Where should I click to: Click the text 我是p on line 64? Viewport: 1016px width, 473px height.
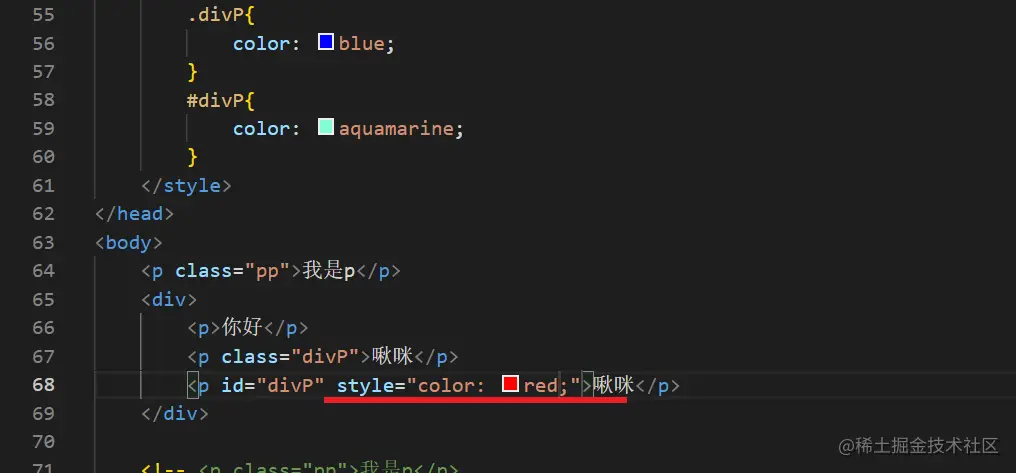(x=329, y=271)
